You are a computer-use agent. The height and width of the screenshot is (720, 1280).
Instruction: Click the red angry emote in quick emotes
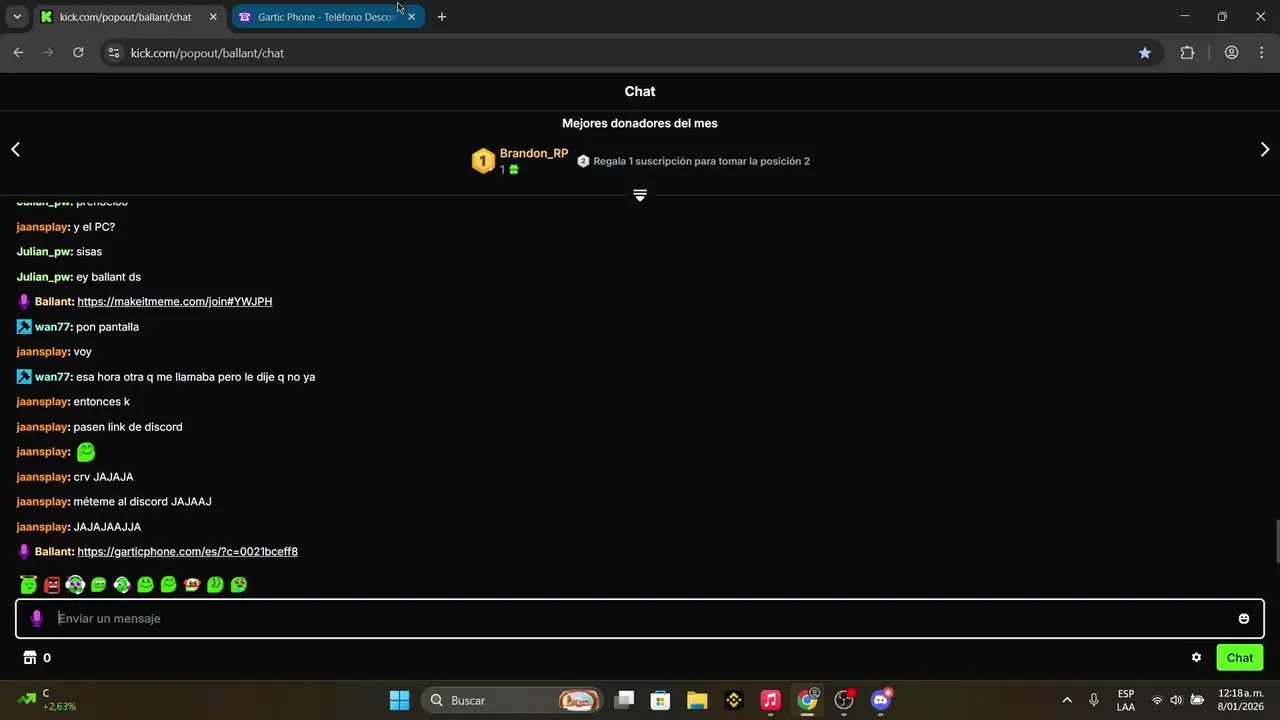(52, 585)
